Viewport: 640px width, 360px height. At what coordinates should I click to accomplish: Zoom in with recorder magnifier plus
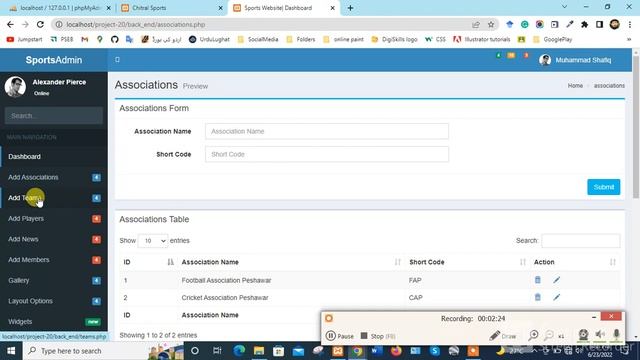[x=533, y=336]
